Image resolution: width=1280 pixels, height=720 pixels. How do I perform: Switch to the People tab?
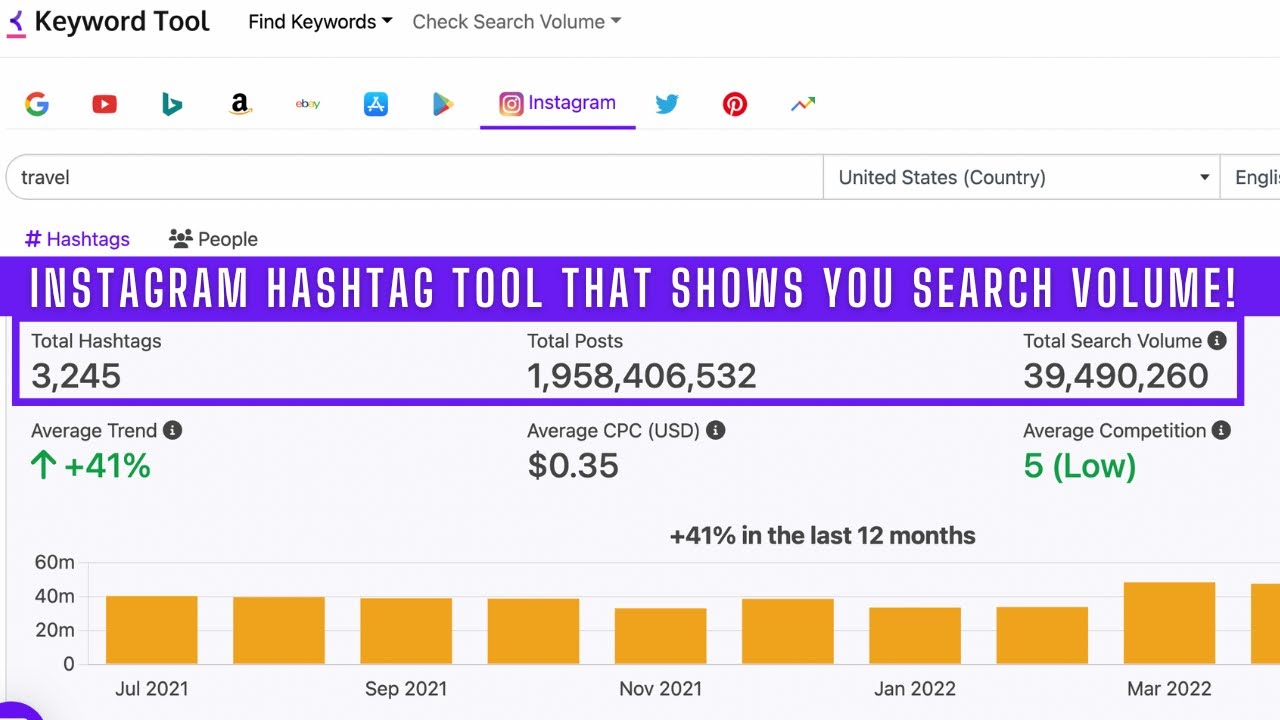tap(213, 239)
